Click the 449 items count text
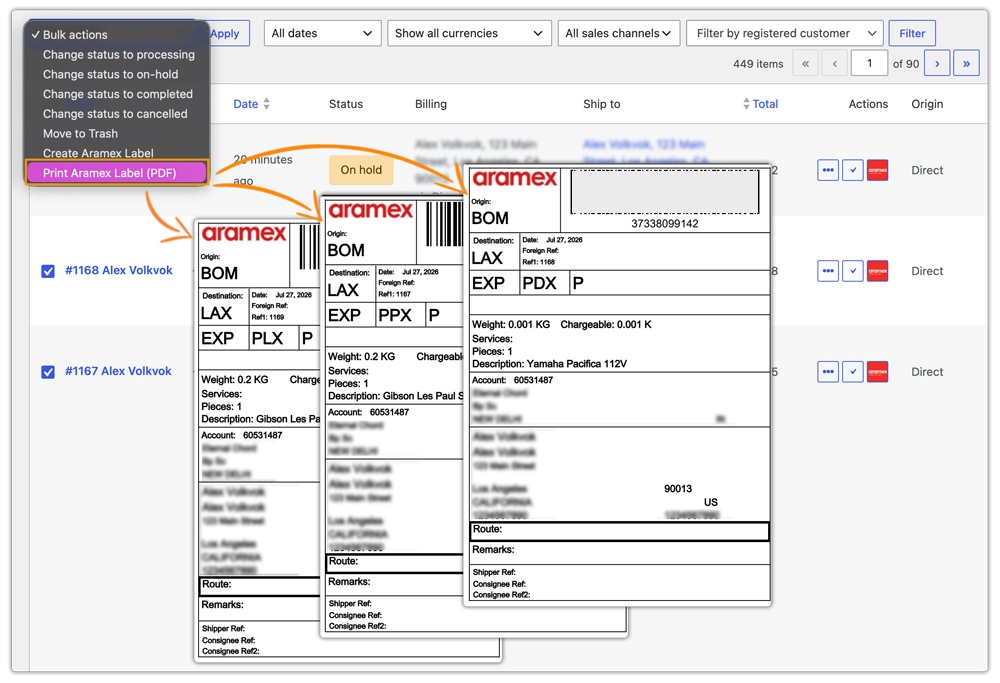 (x=758, y=64)
